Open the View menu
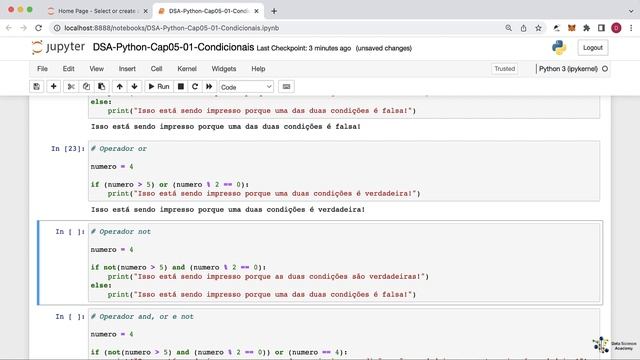This screenshot has width=640, height=360. pos(97,69)
